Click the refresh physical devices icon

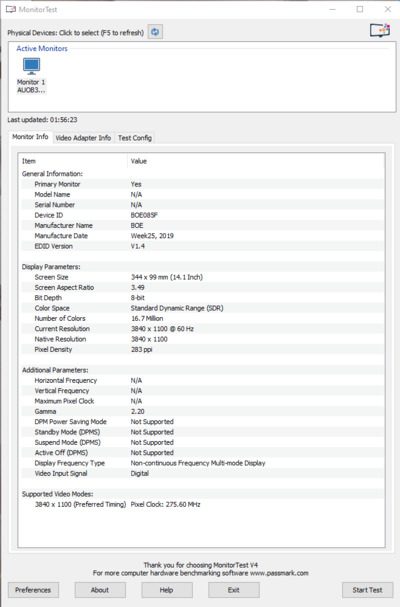pos(155,32)
